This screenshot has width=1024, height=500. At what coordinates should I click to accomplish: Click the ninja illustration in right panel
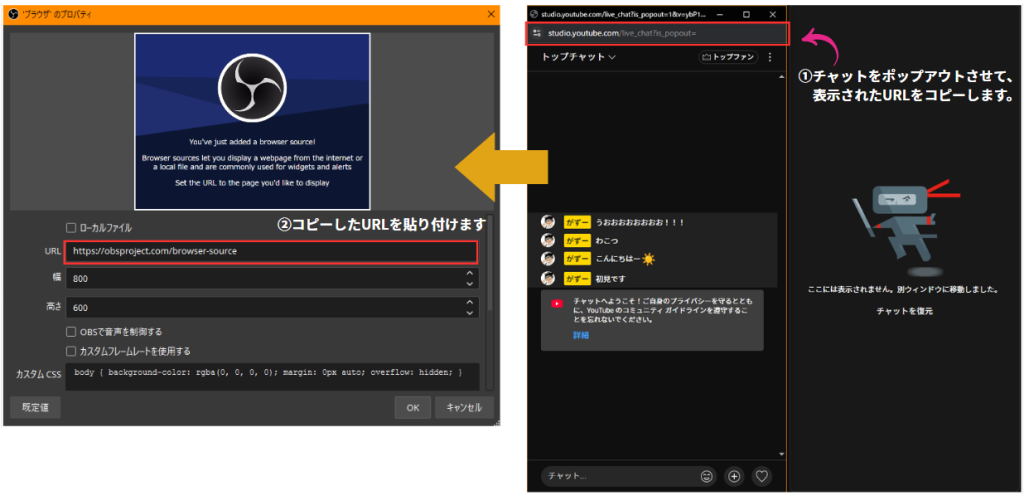tap(905, 226)
